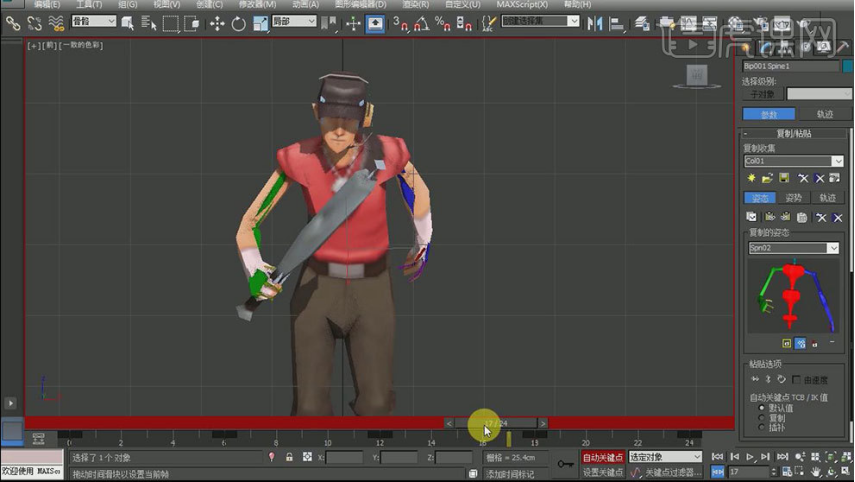Open the named selection sets dropdown
The height and width of the screenshot is (482, 855).
pyautogui.click(x=540, y=21)
